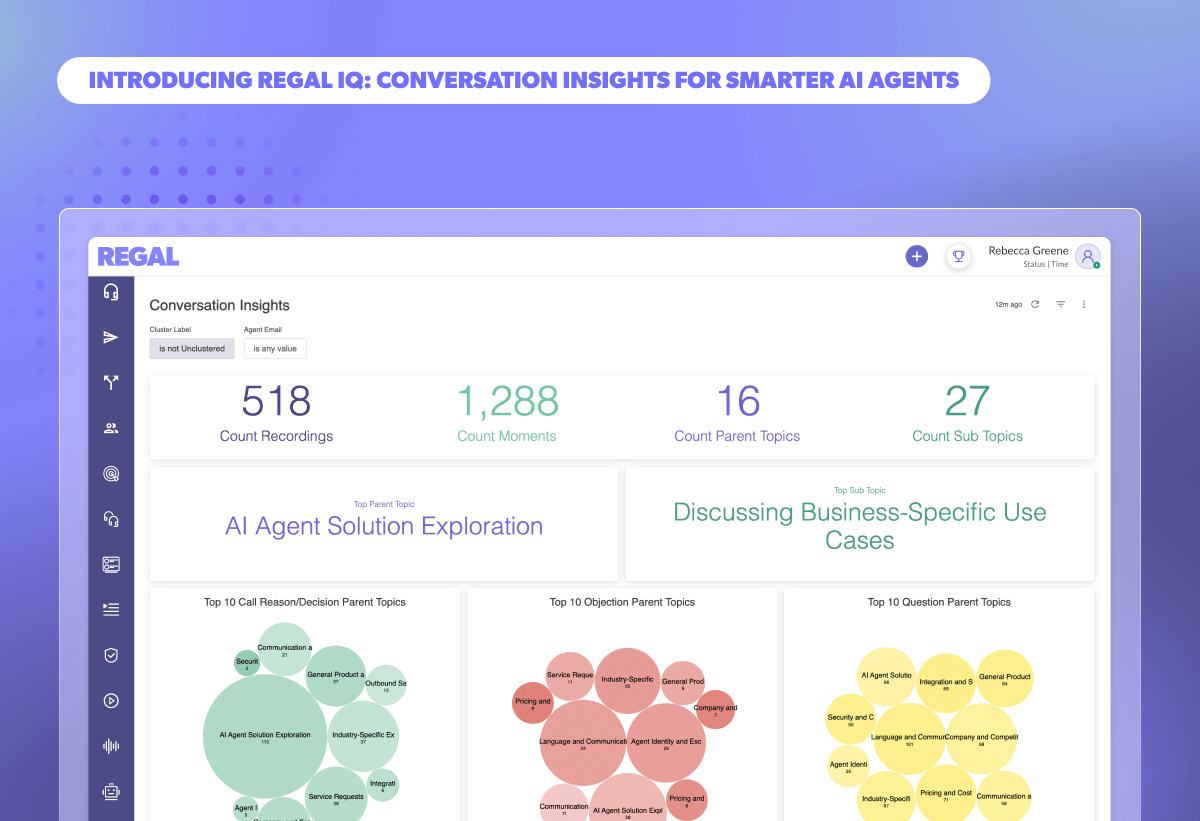The height and width of the screenshot is (821, 1200).
Task: Click the audio waveform sidebar icon
Action: 111,746
